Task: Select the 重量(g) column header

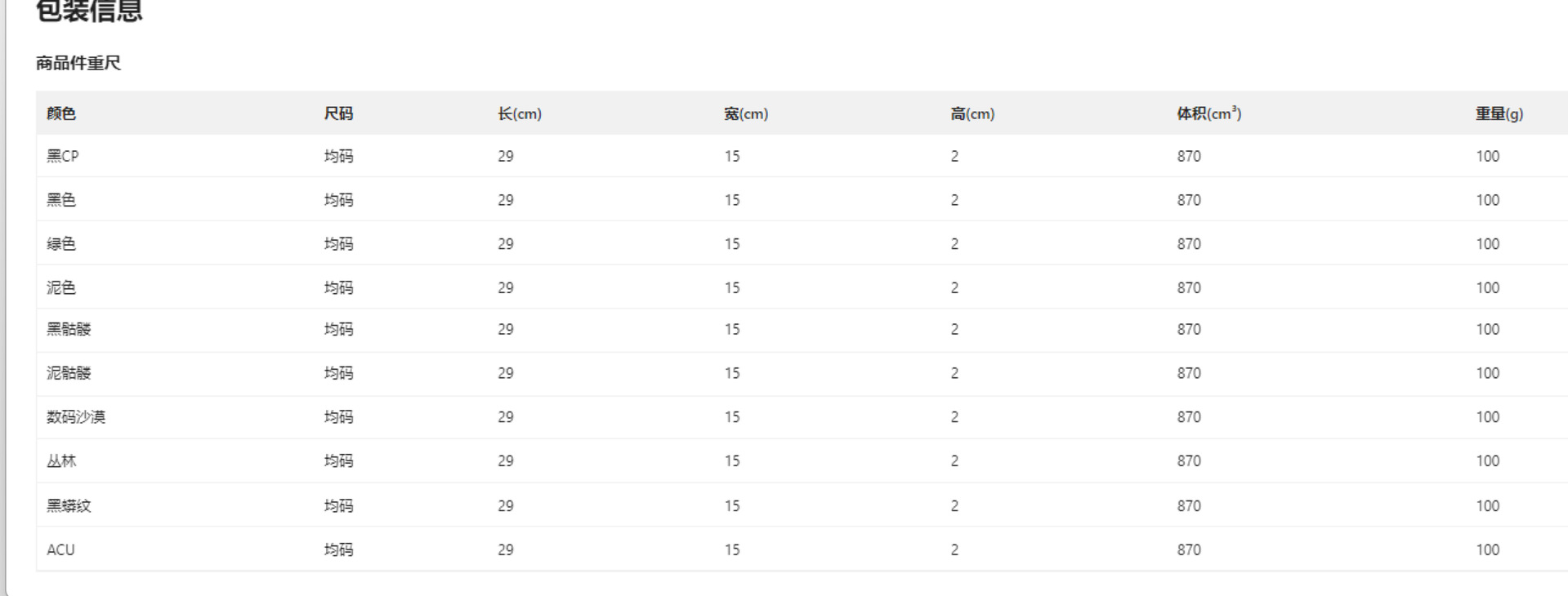Action: point(1499,113)
